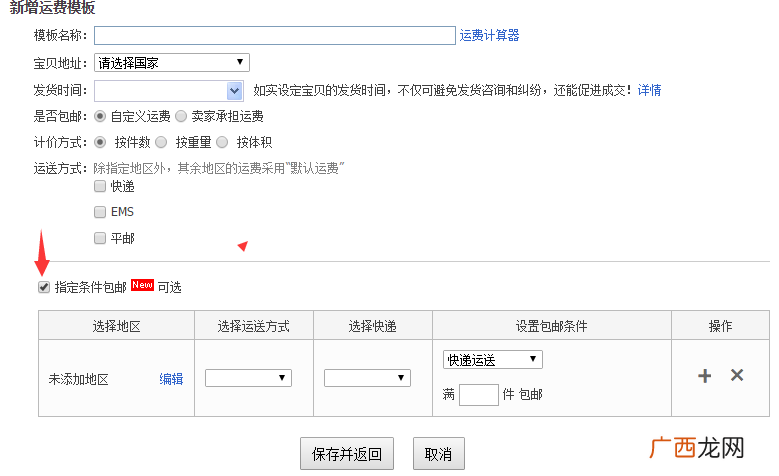Viewport: 779px width, 476px height.
Task: Open the 选择运送方式 column dropdown
Action: click(248, 378)
